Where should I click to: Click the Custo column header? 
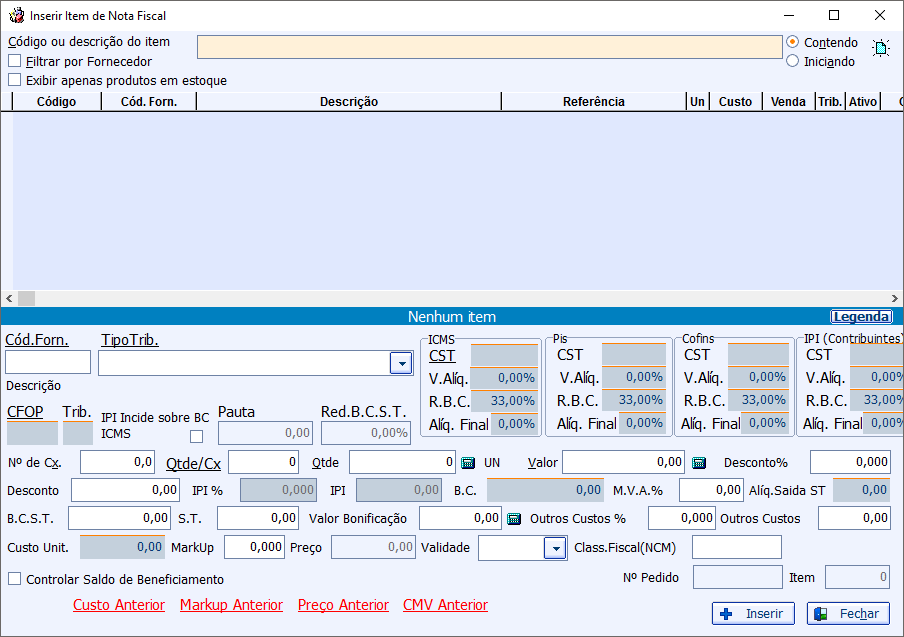tap(736, 101)
